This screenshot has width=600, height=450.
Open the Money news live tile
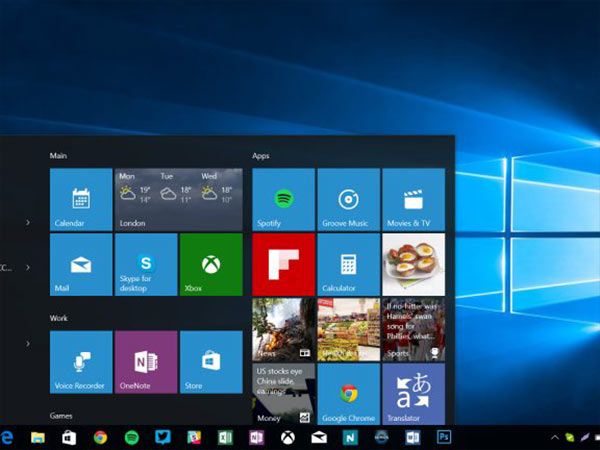pos(283,393)
